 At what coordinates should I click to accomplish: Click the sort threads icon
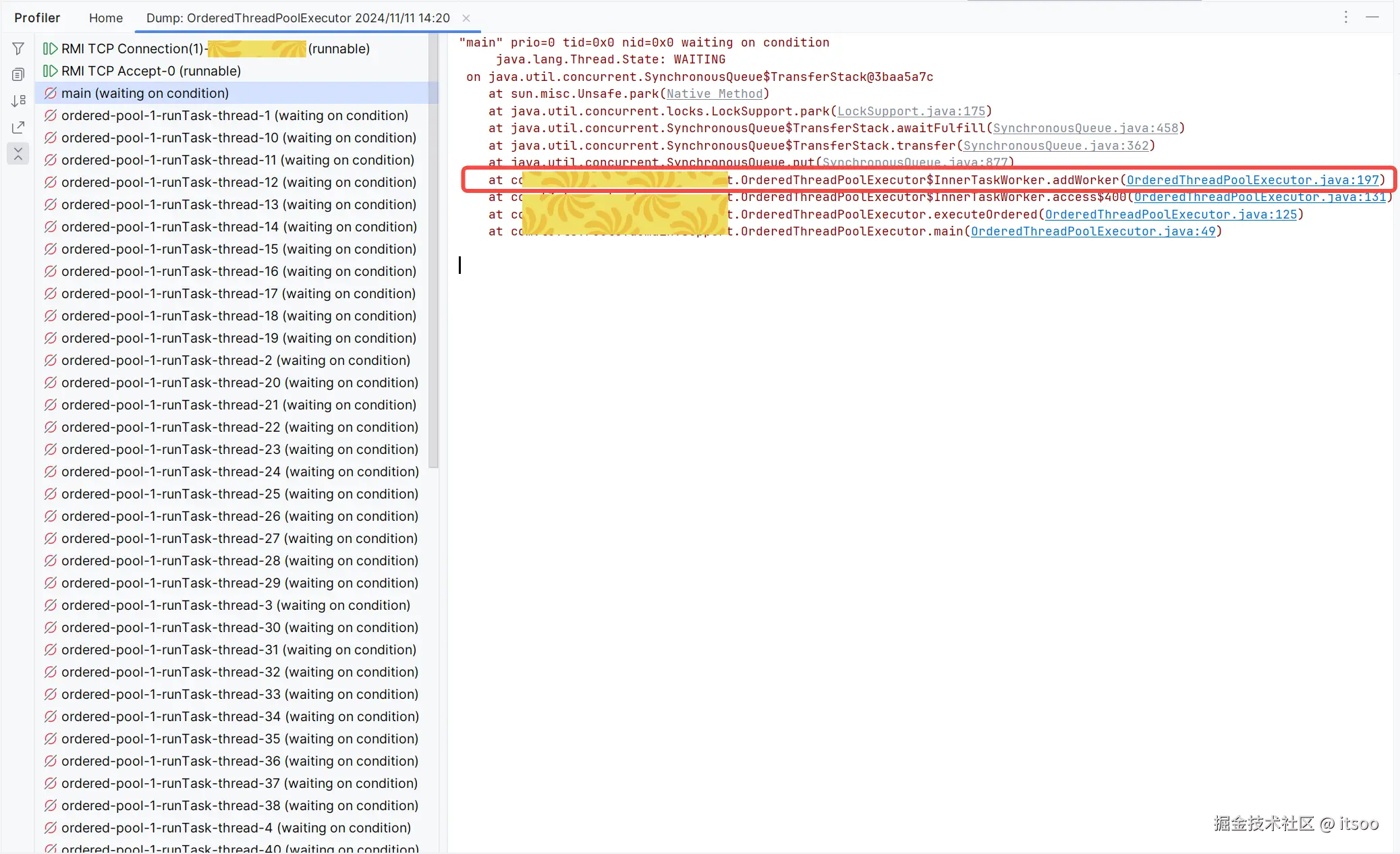point(18,101)
